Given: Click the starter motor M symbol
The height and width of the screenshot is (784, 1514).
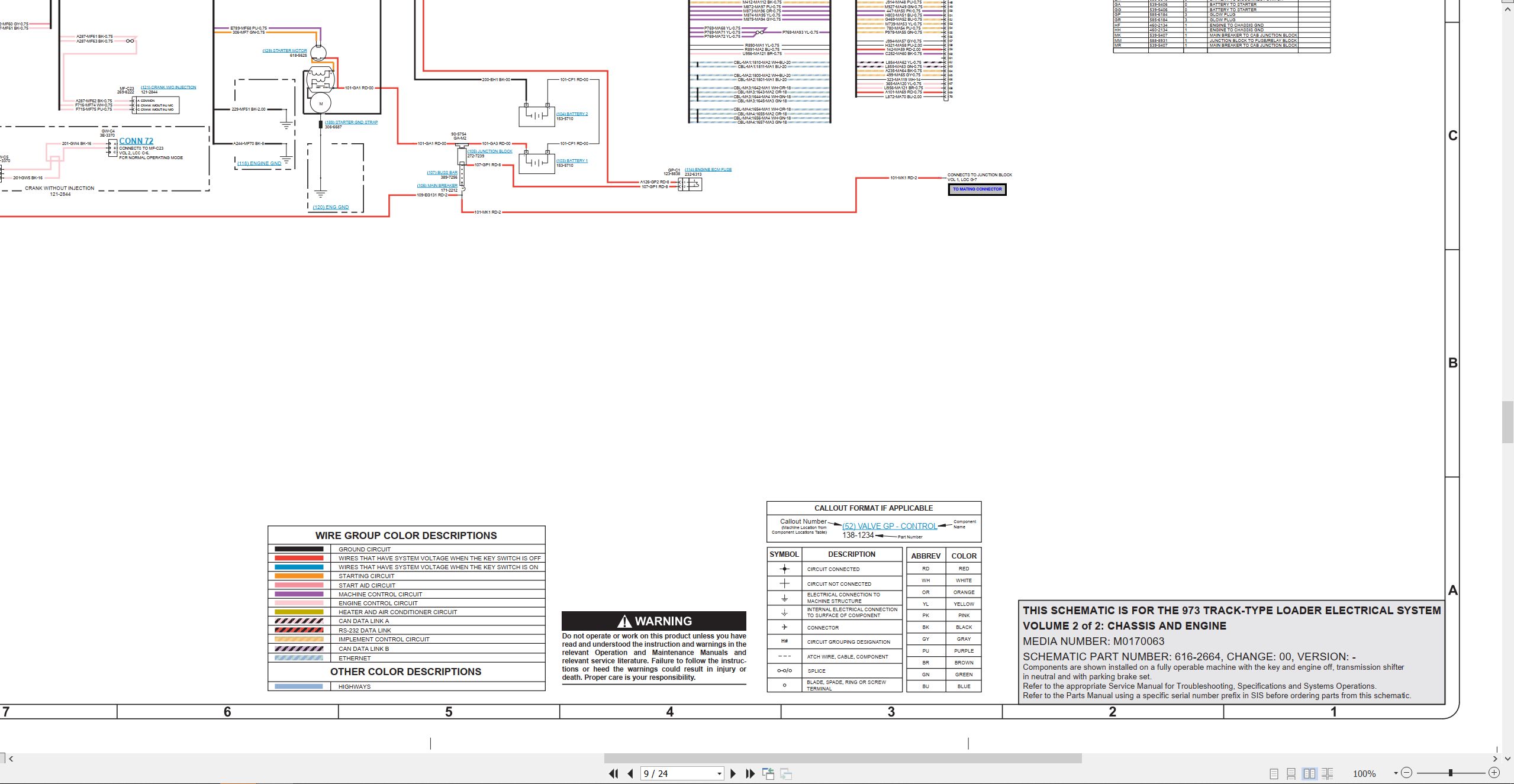Looking at the screenshot, I should pyautogui.click(x=321, y=104).
